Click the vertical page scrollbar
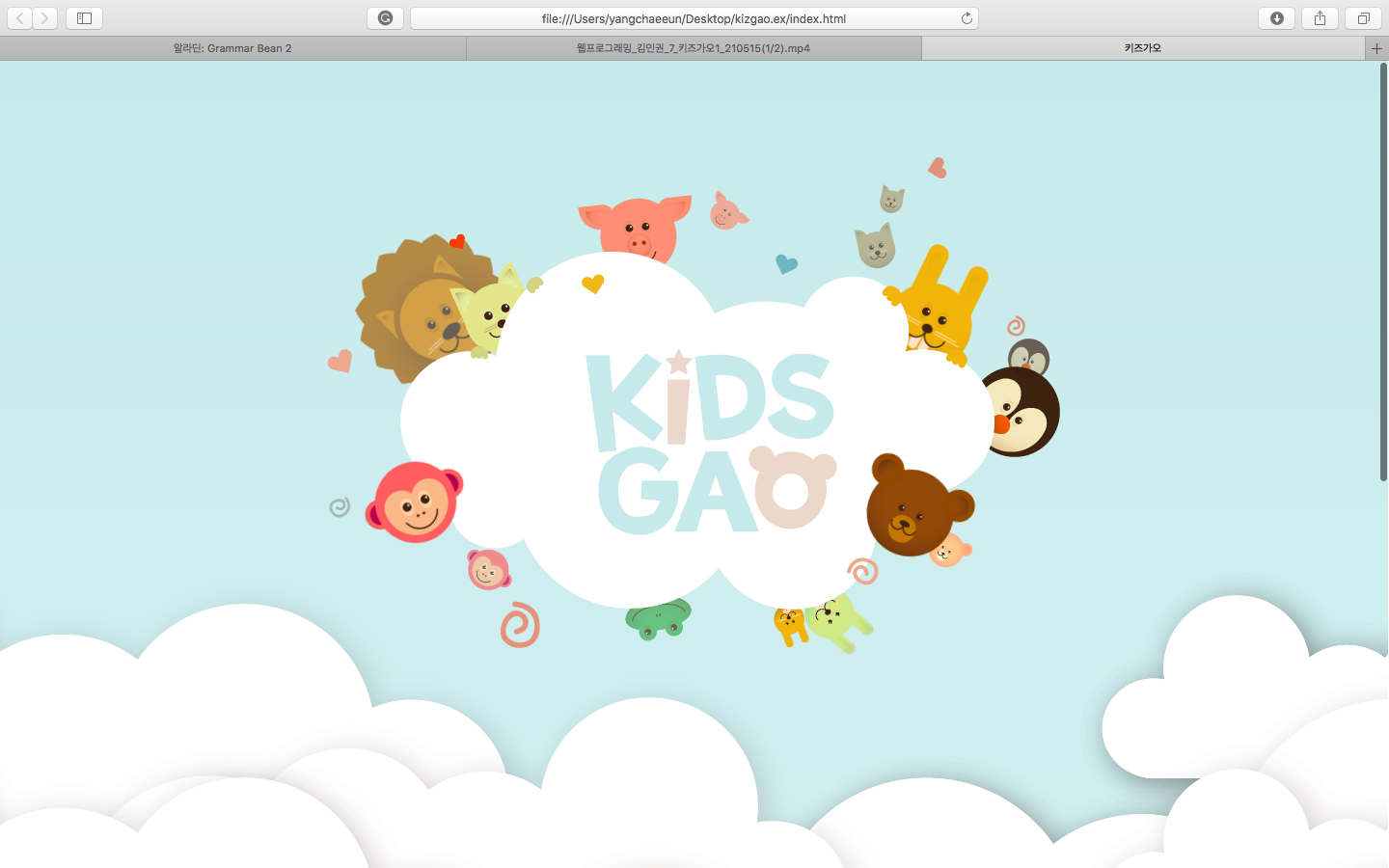1389x868 pixels. [x=1383, y=272]
